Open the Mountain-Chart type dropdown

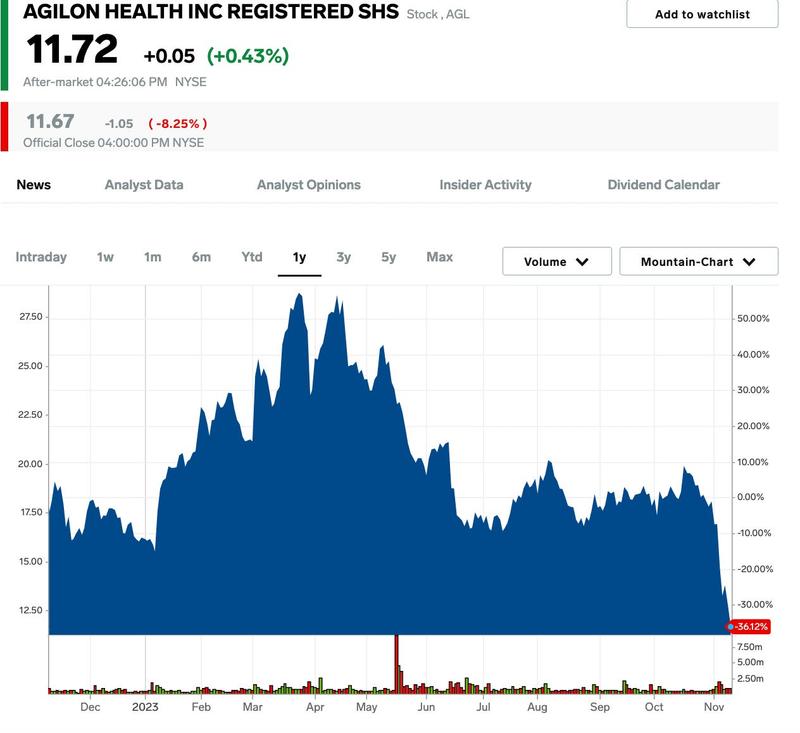pyautogui.click(x=698, y=262)
